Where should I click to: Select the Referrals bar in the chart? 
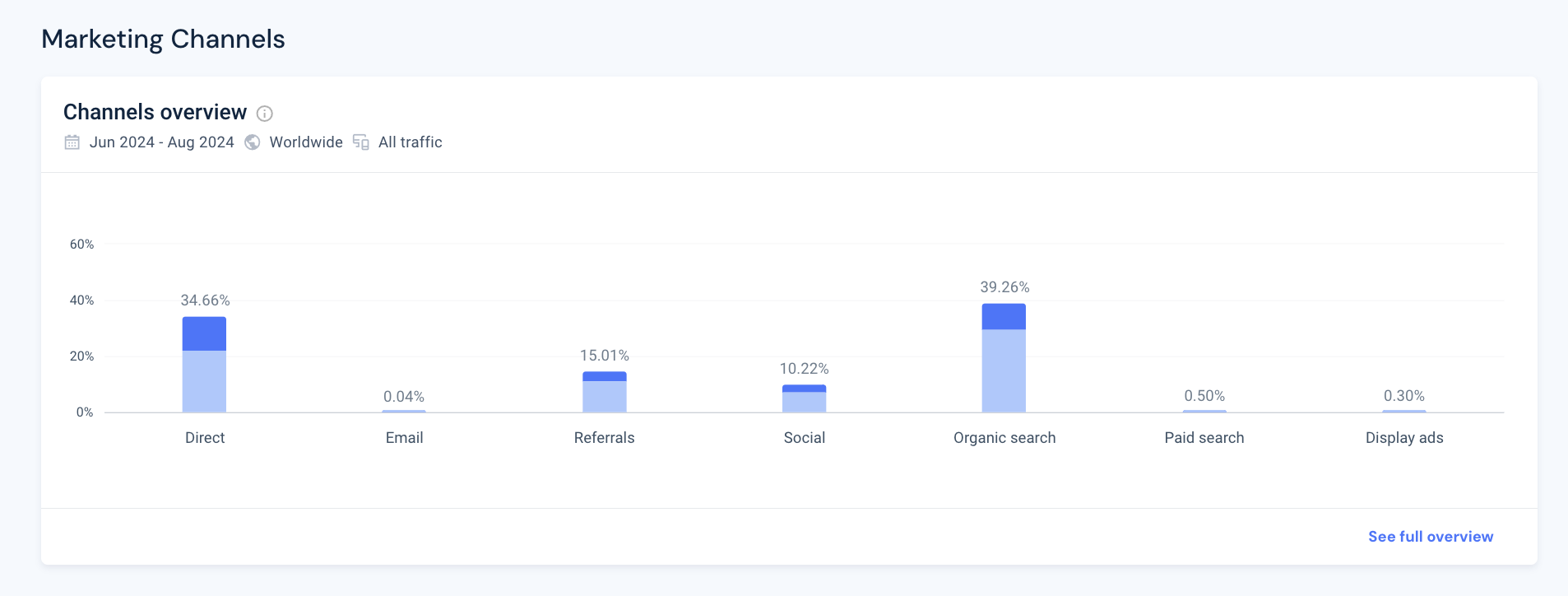[x=605, y=394]
